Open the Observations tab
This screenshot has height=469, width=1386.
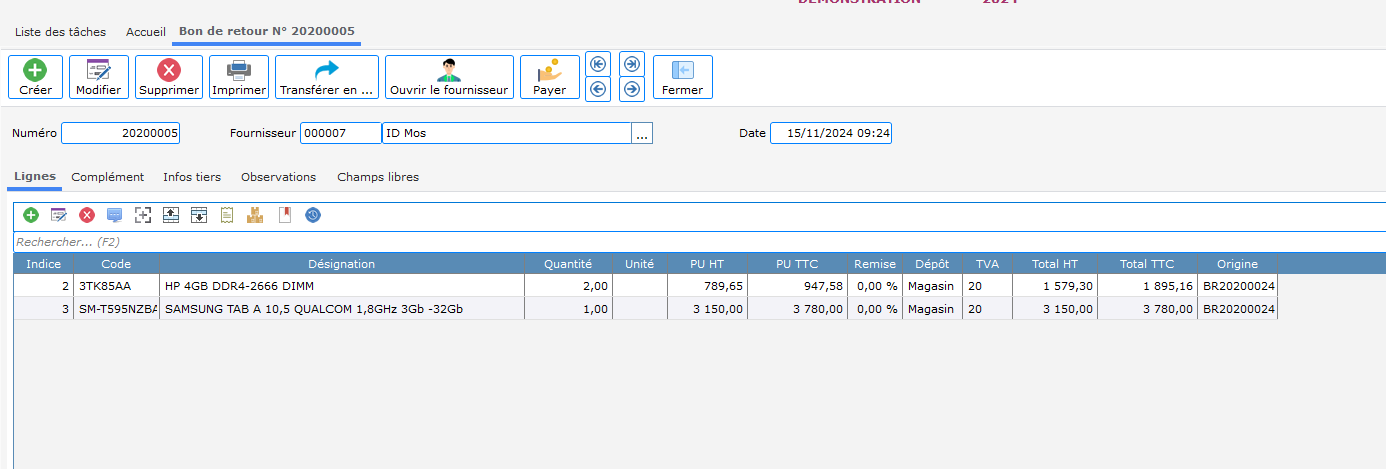[x=278, y=177]
